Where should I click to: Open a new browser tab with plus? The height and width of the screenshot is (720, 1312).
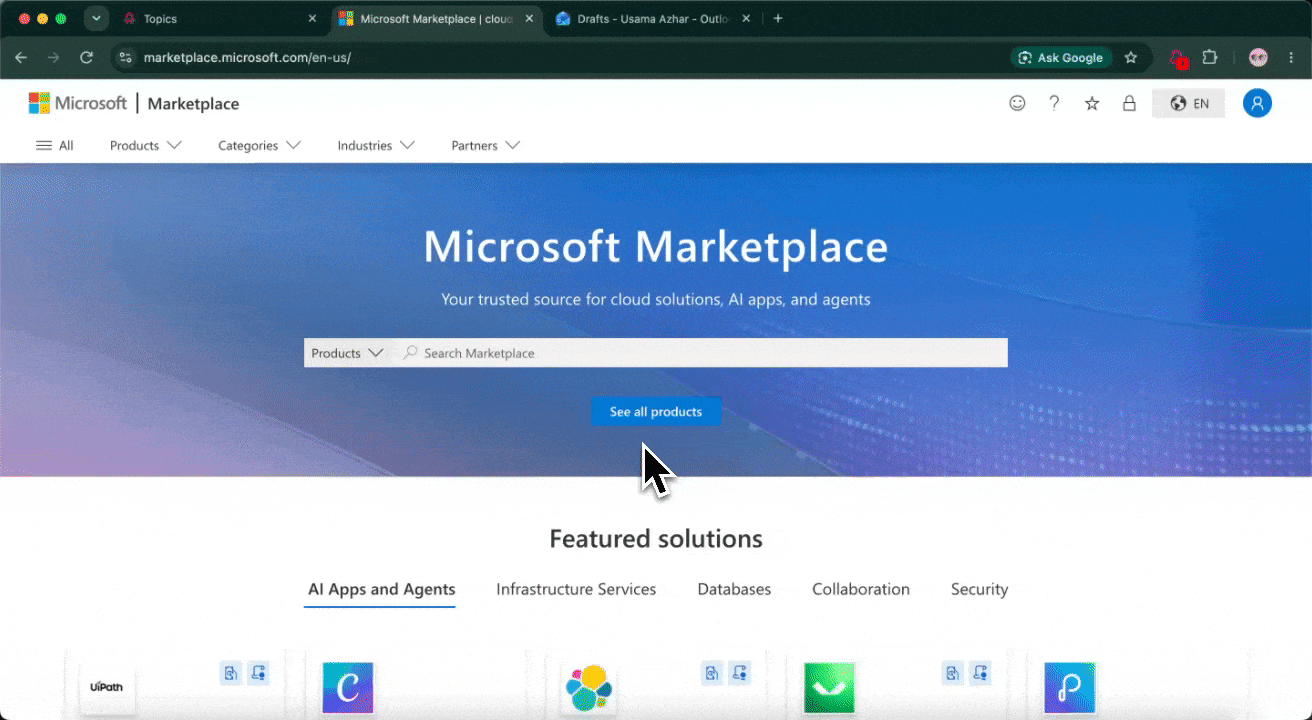tap(778, 18)
